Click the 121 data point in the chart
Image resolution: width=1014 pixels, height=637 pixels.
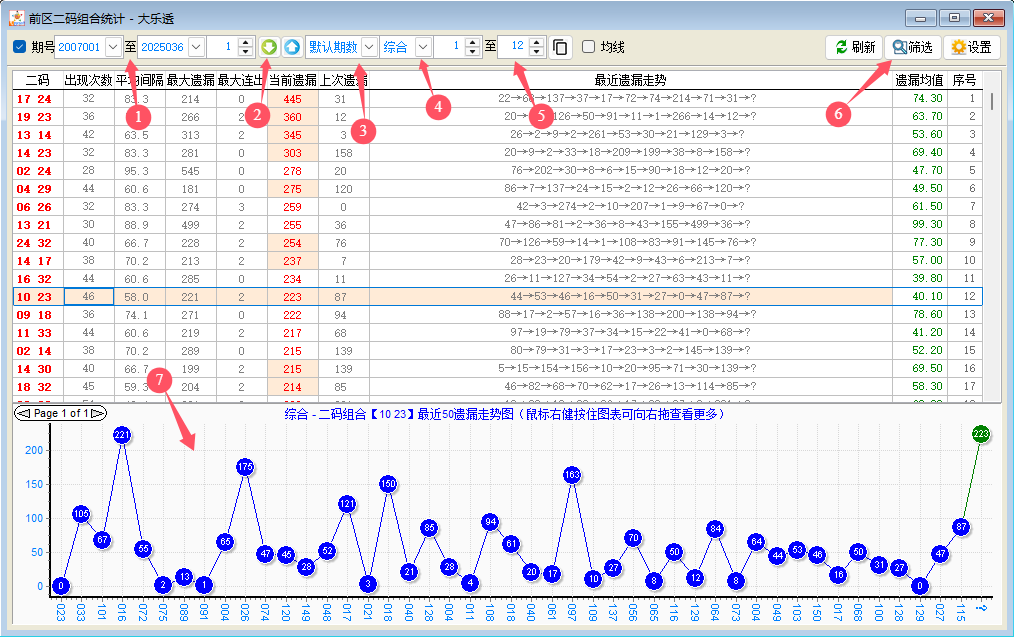(347, 503)
